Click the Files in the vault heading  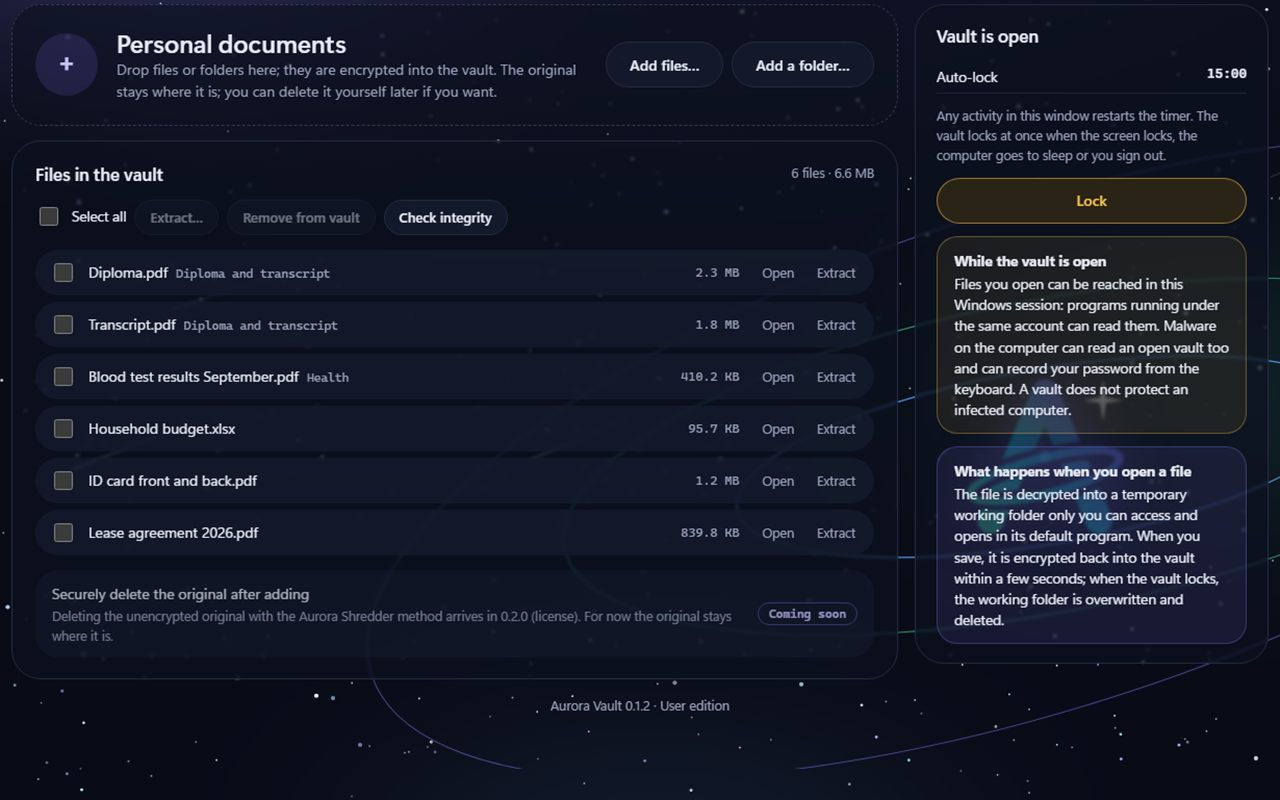coord(99,175)
